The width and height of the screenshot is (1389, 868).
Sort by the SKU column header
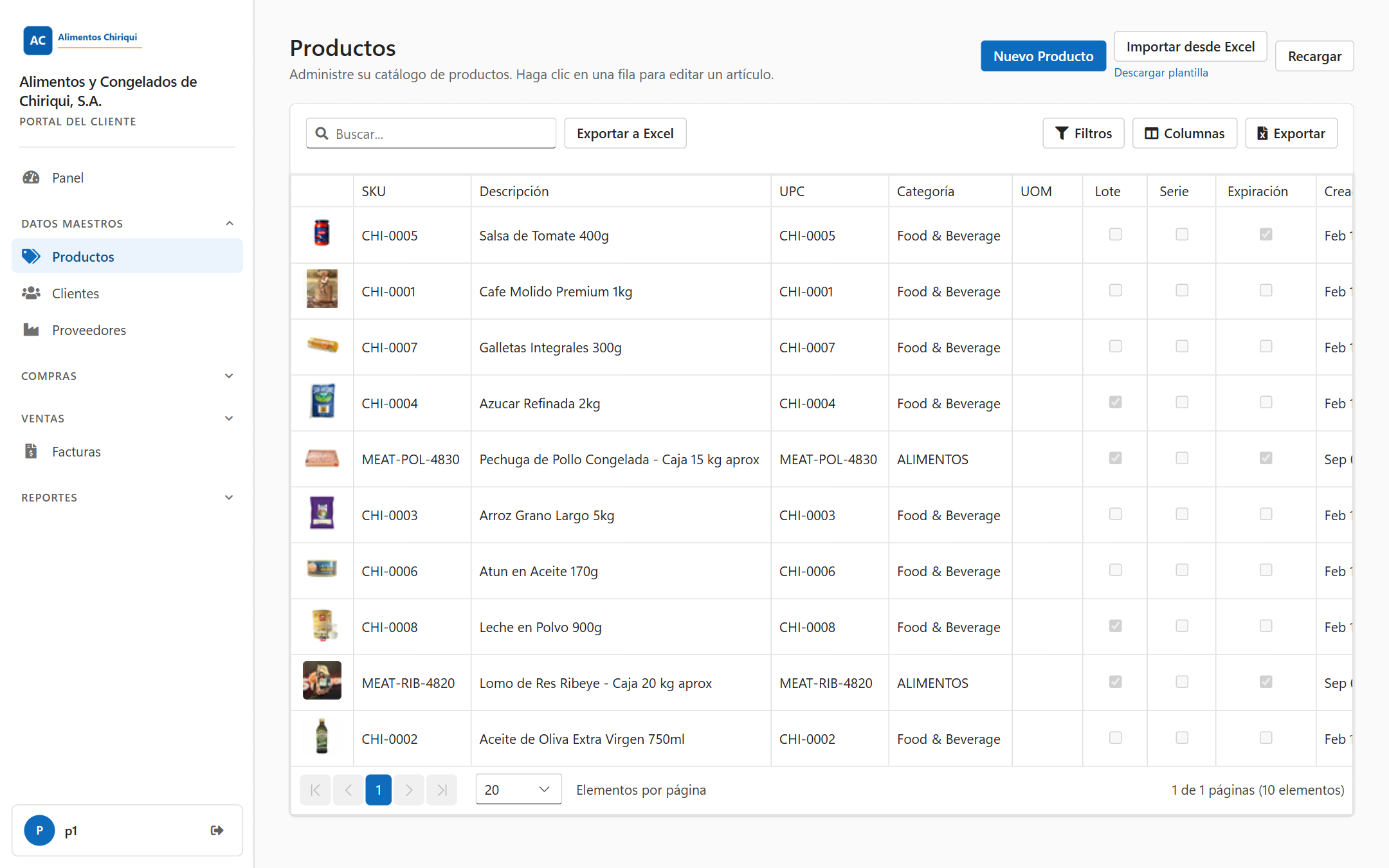click(412, 191)
